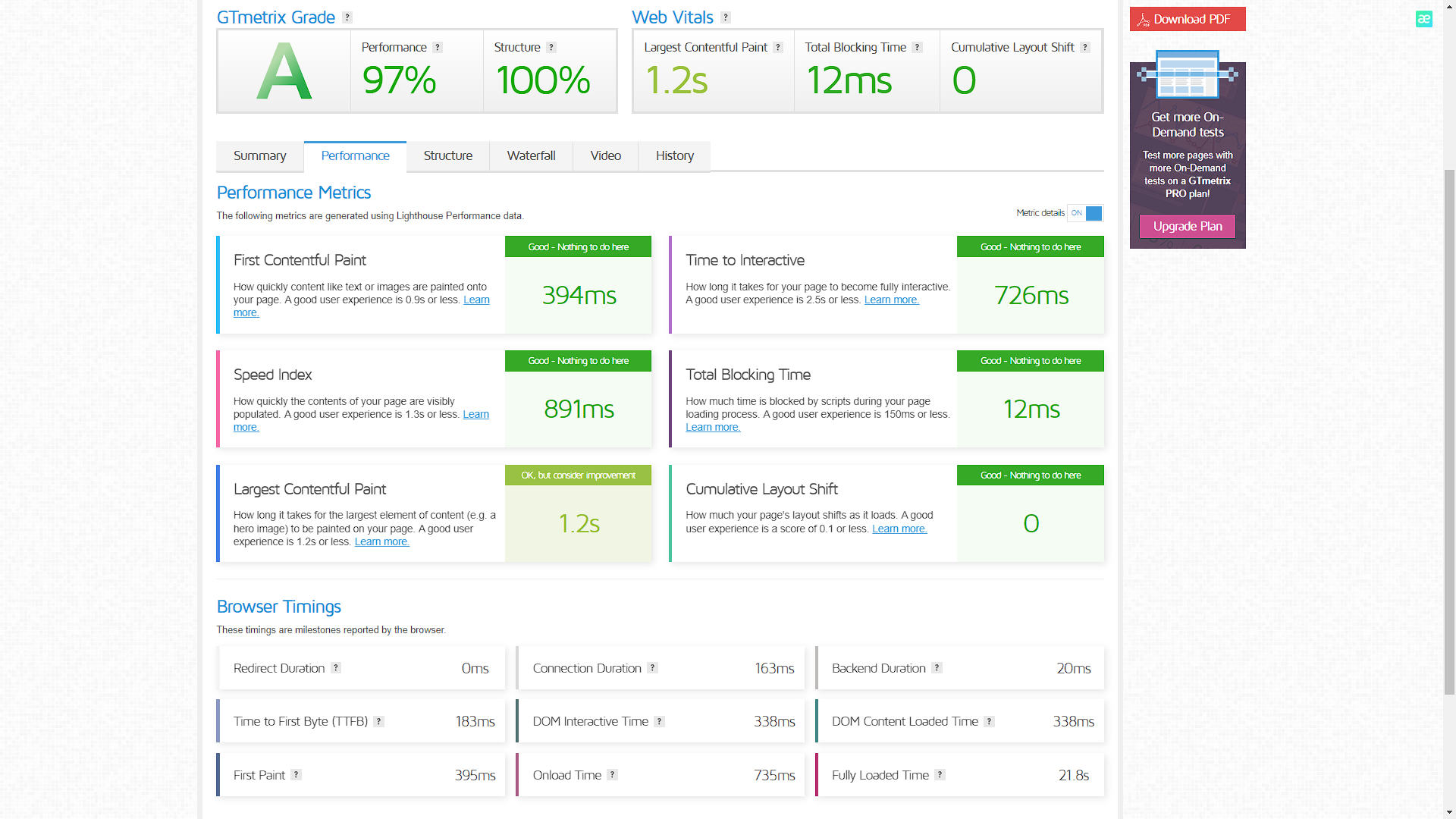Open the Performance score help tooltip icon
1456x819 pixels.
pos(438,47)
